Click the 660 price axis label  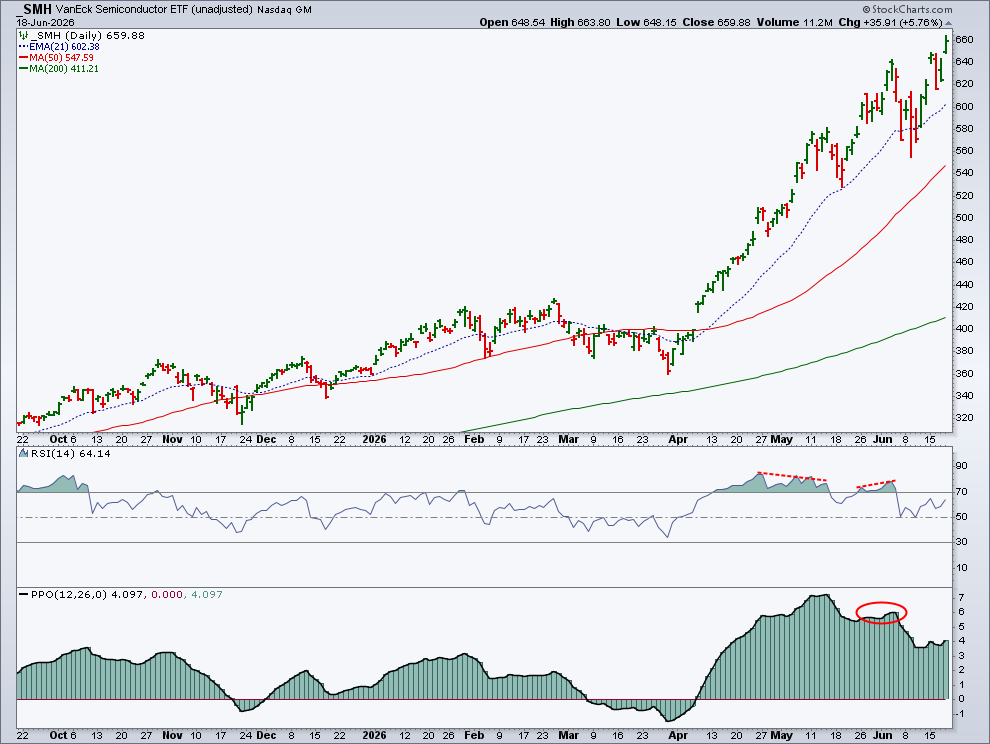(964, 40)
